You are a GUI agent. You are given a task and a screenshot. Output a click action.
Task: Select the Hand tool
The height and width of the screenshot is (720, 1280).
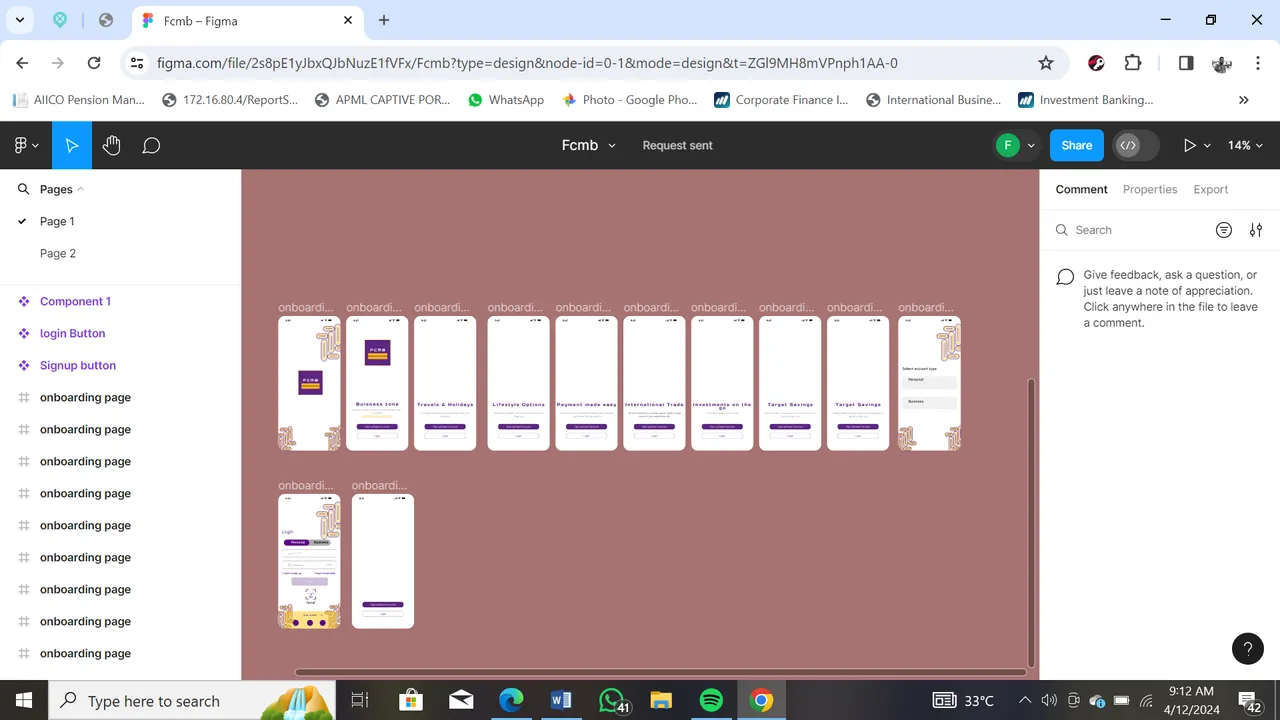pos(111,145)
